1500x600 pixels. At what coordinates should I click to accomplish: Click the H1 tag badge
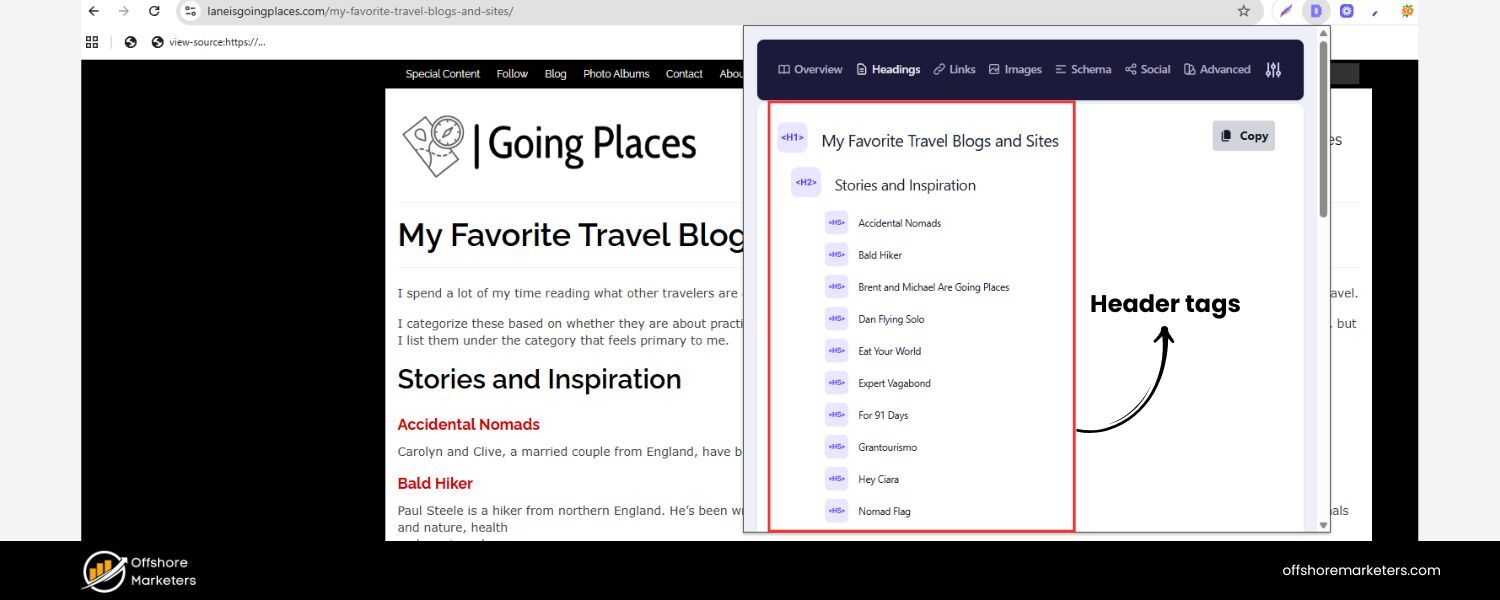click(x=792, y=137)
